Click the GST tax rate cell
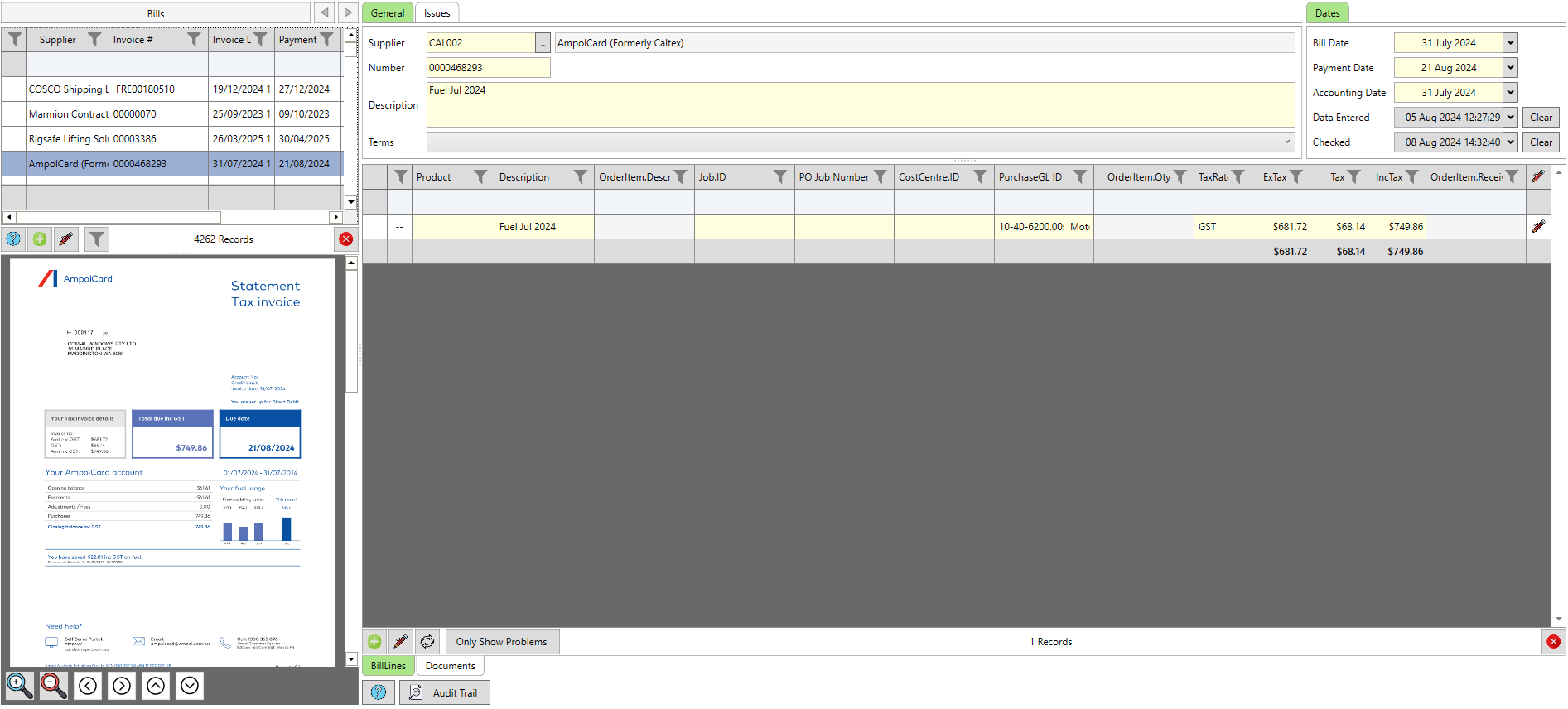1568x709 pixels. (x=1223, y=227)
